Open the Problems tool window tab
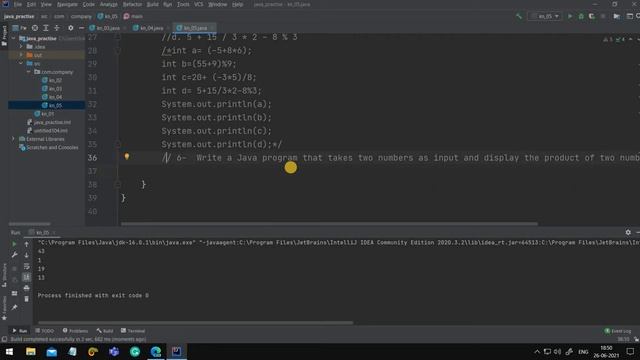The image size is (640, 360). click(x=76, y=331)
